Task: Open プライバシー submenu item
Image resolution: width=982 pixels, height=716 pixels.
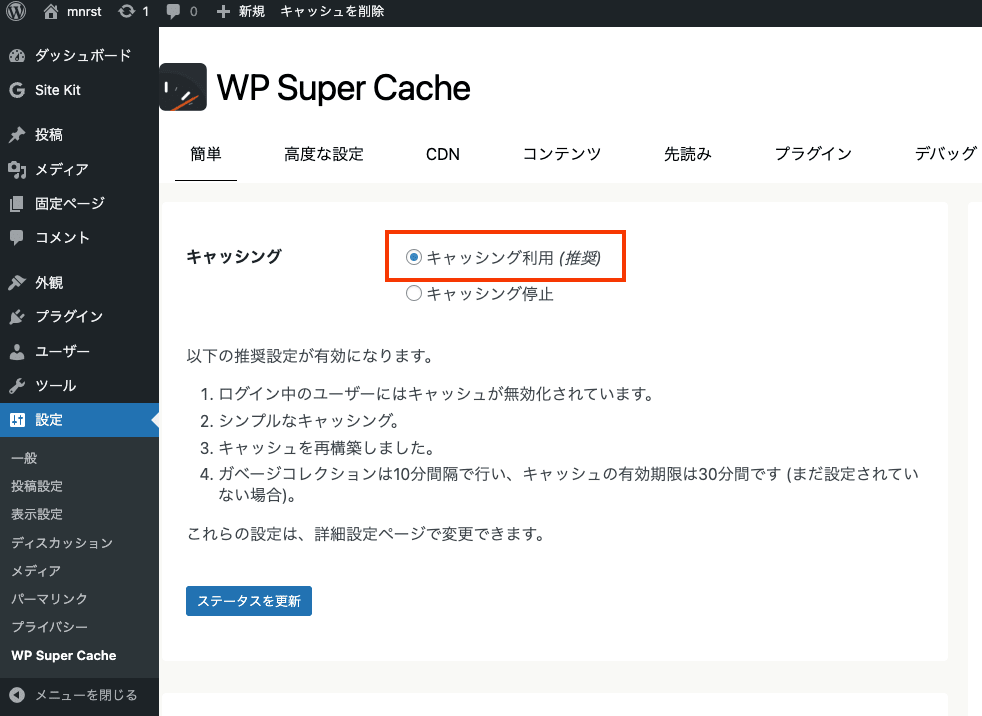Action: [x=49, y=627]
